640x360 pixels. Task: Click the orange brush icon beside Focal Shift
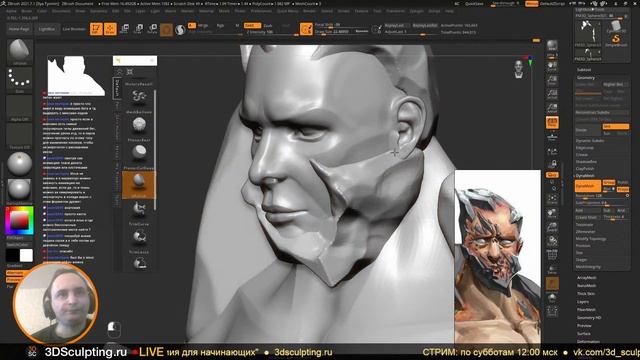[306, 29]
